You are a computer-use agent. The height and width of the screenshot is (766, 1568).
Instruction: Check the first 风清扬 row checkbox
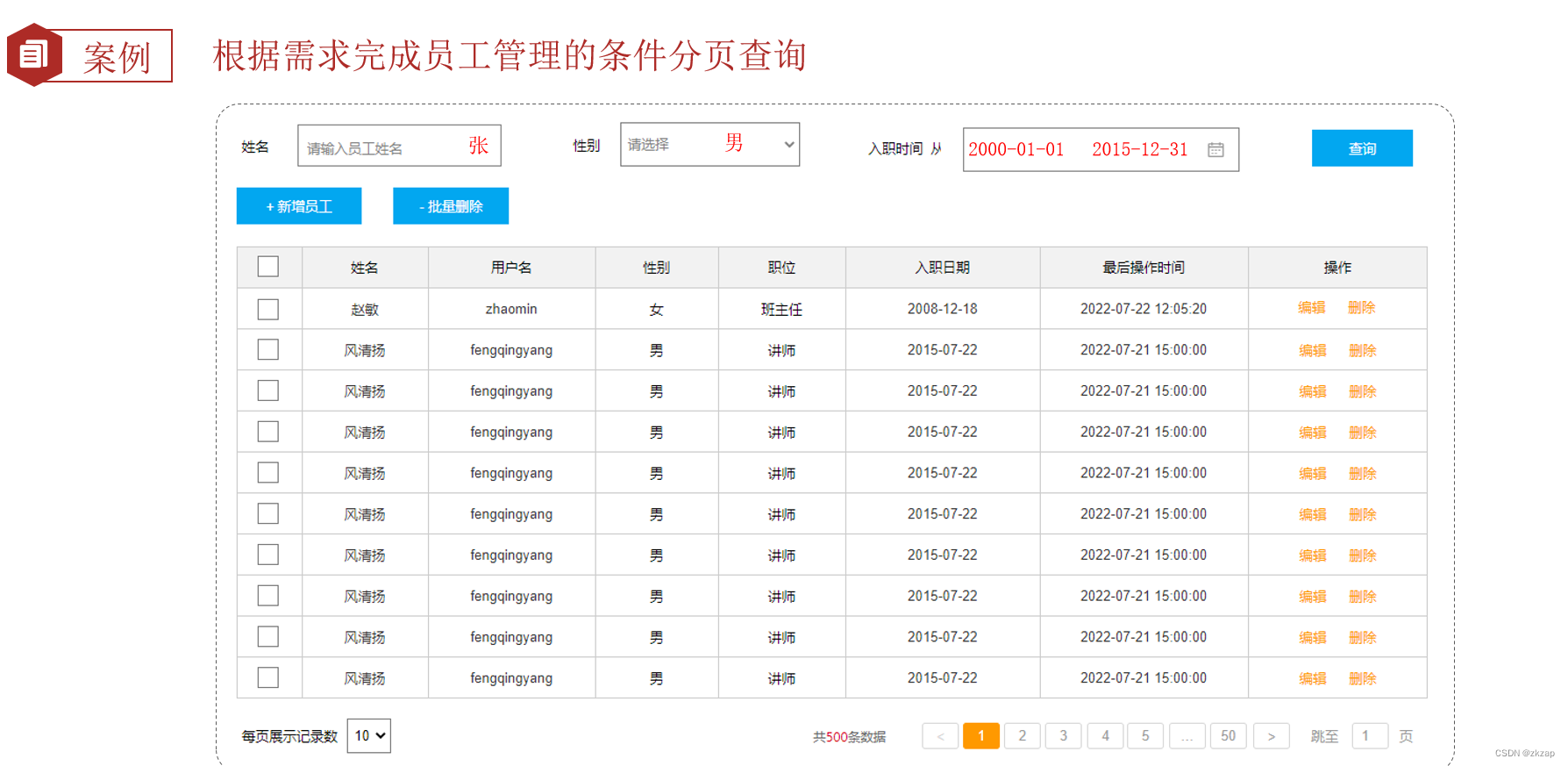(x=268, y=349)
